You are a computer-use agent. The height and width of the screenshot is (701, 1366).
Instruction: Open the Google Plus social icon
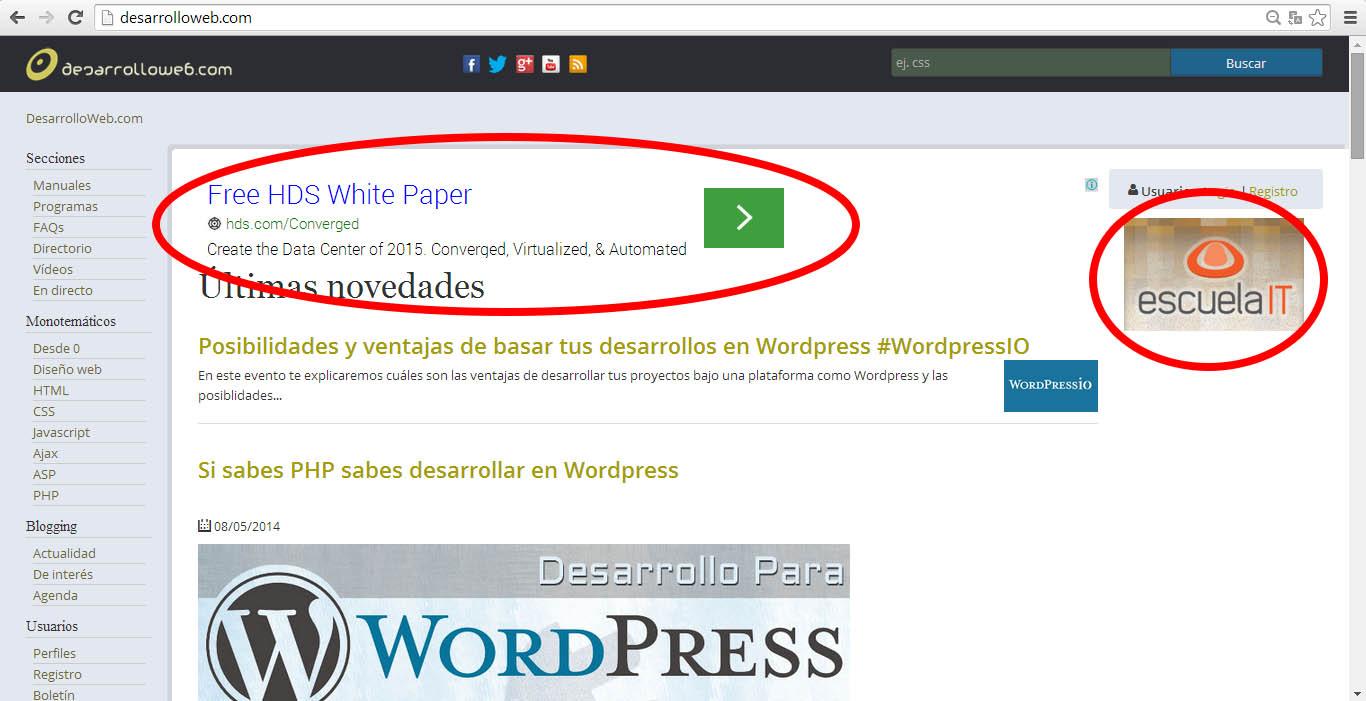tap(525, 64)
